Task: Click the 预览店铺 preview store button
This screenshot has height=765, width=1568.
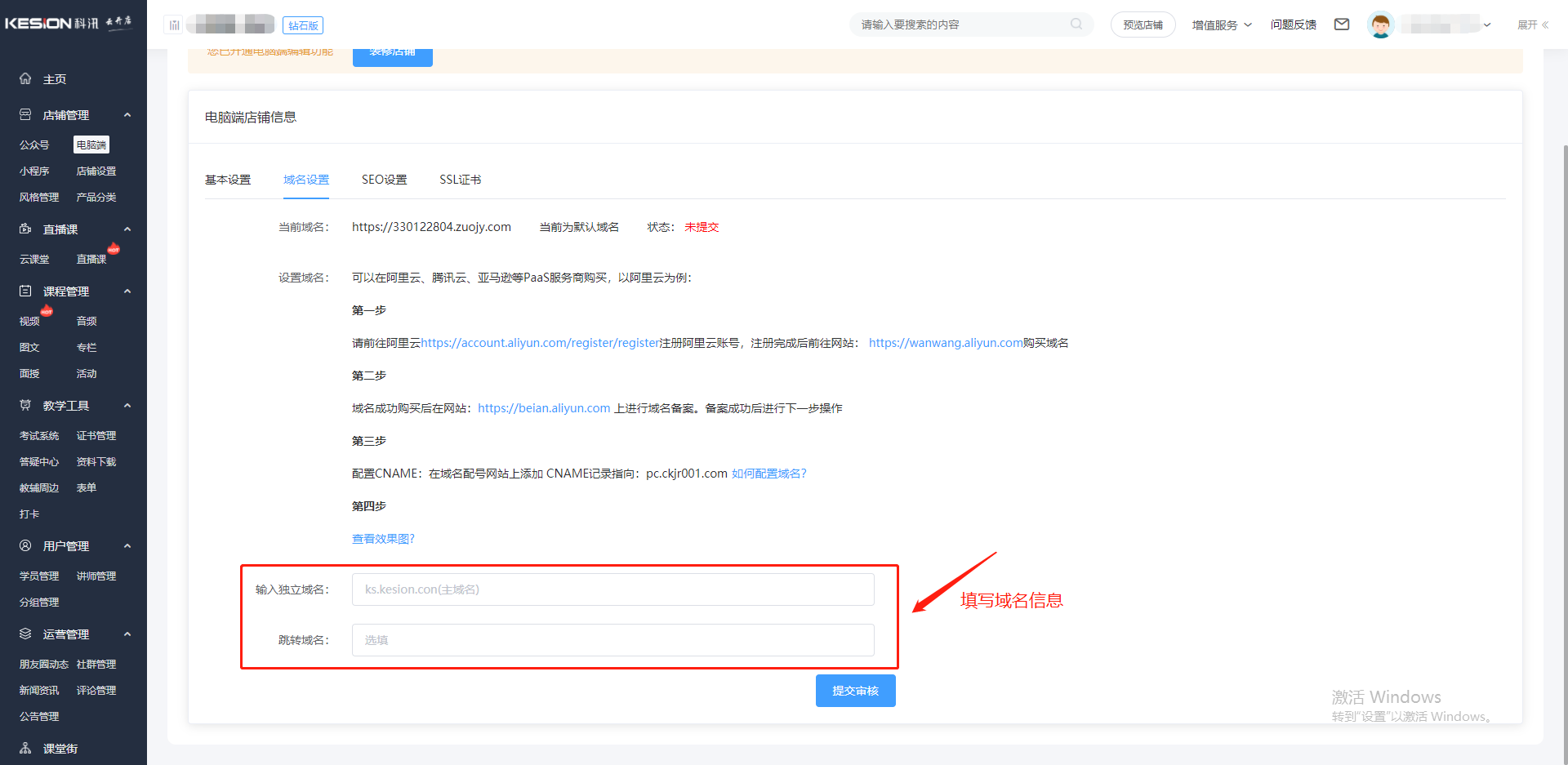Action: (x=1143, y=24)
